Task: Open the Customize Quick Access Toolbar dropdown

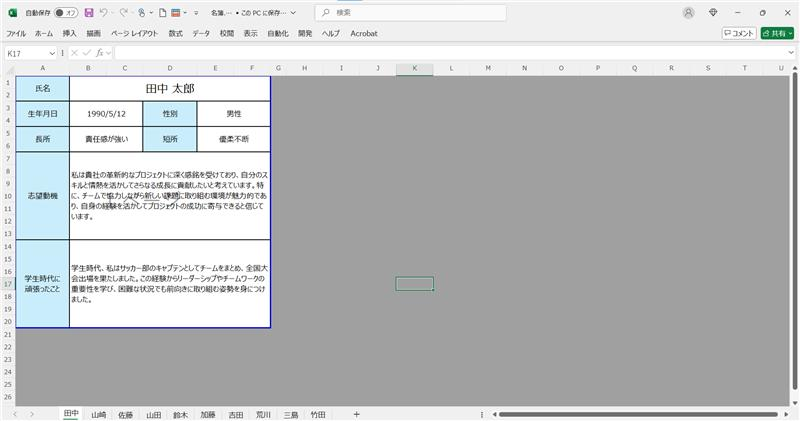Action: pyautogui.click(x=196, y=13)
